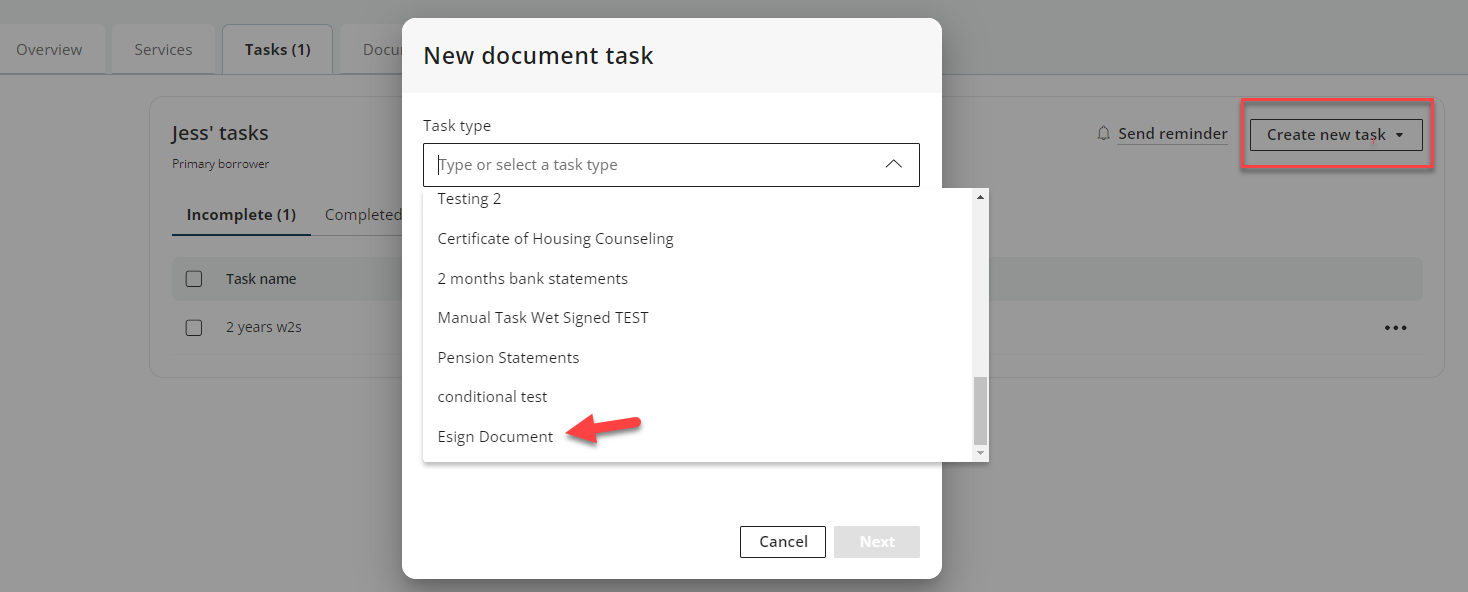This screenshot has width=1468, height=592.
Task: Collapse the Task type list with the chevron
Action: point(894,165)
